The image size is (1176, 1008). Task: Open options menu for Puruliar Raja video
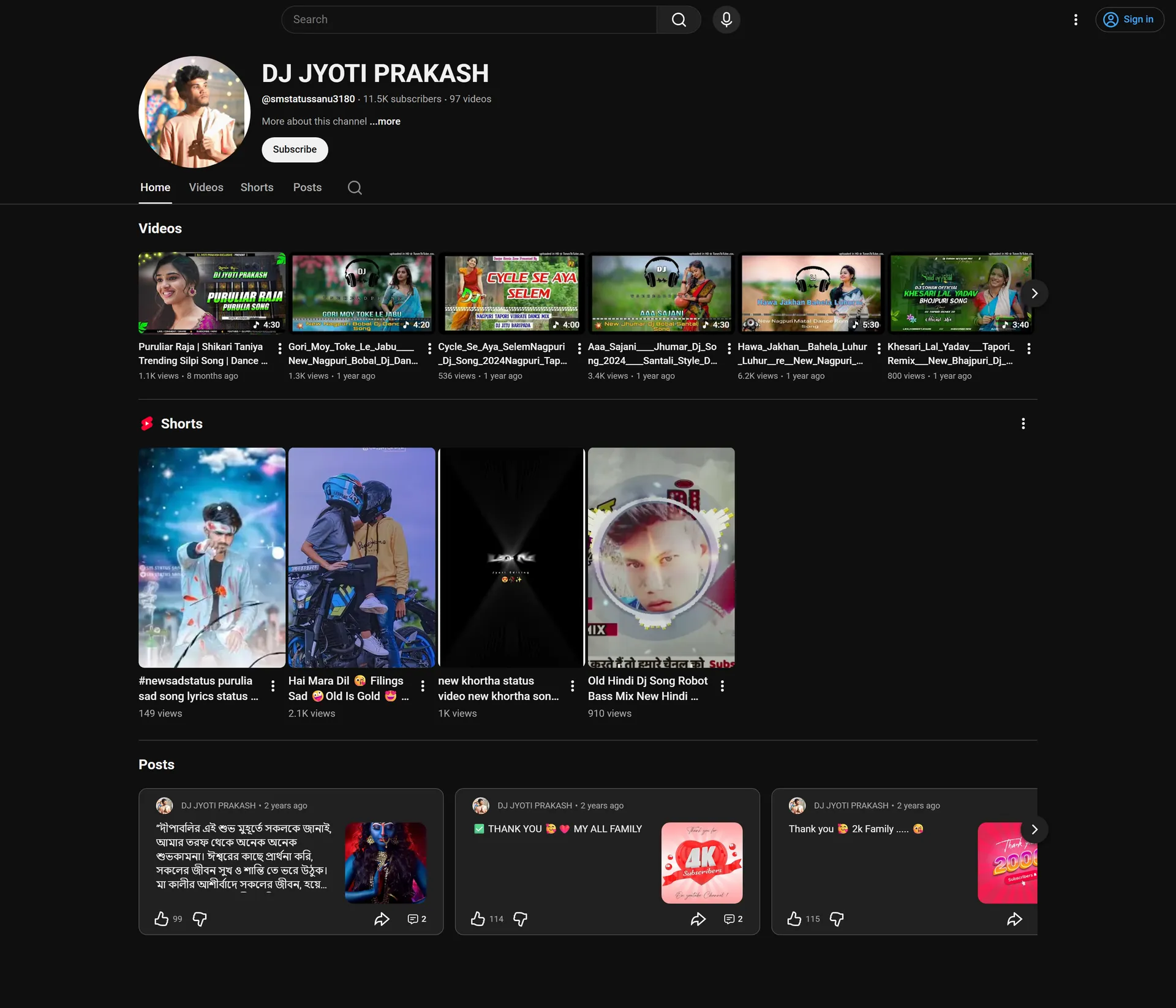coord(280,348)
